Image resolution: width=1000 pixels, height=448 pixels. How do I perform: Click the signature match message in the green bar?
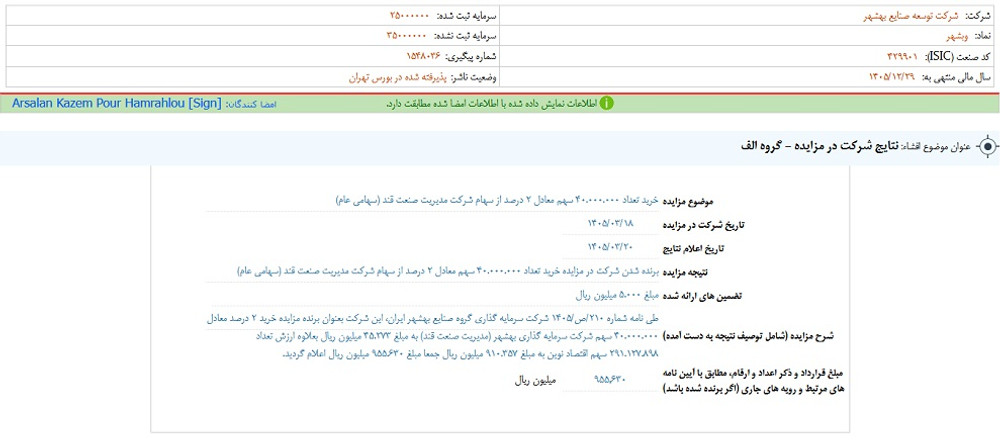pos(491,103)
